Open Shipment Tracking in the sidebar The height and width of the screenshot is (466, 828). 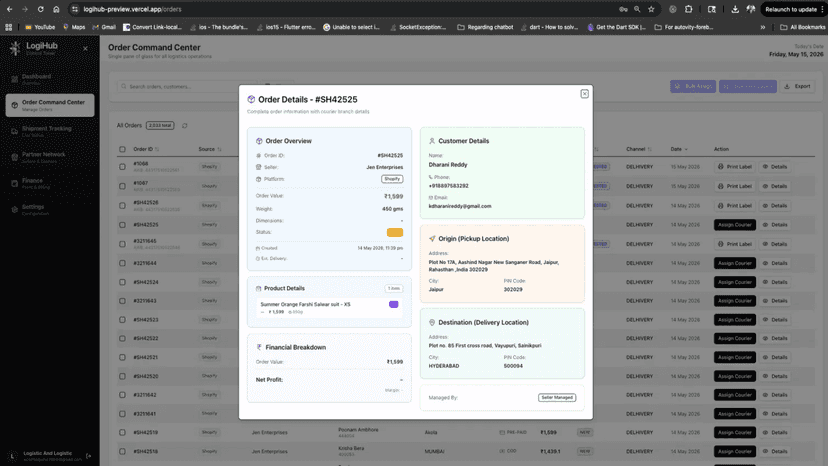click(x=50, y=131)
